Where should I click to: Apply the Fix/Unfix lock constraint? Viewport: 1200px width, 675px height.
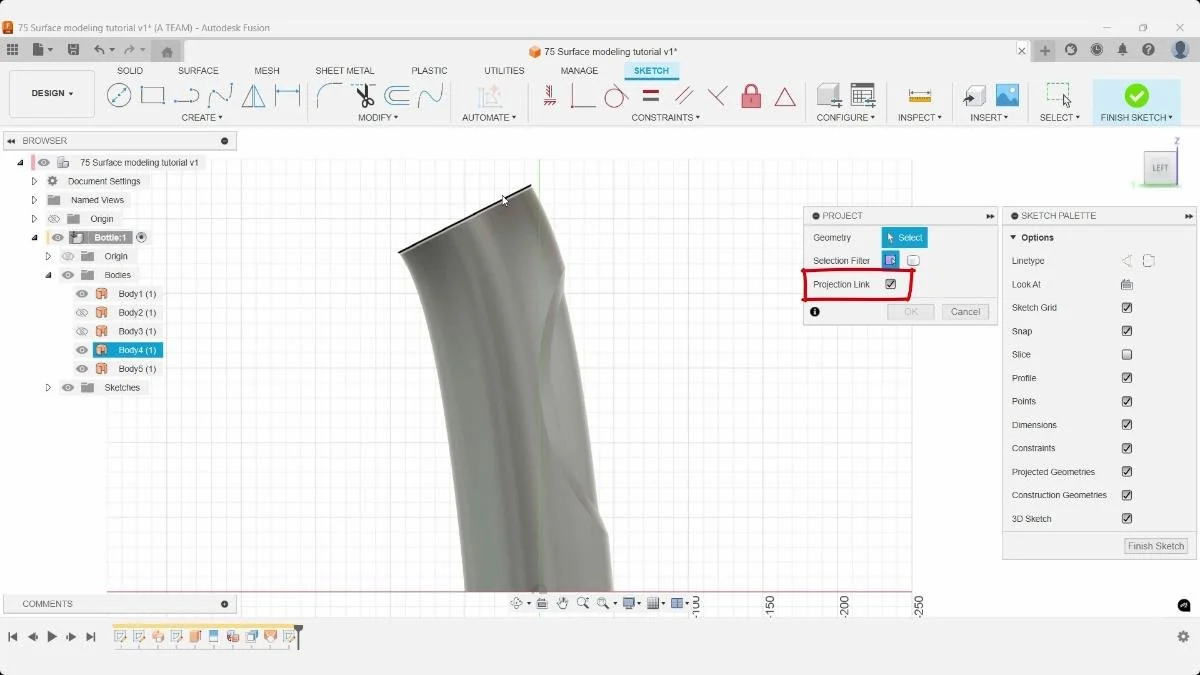tap(751, 96)
